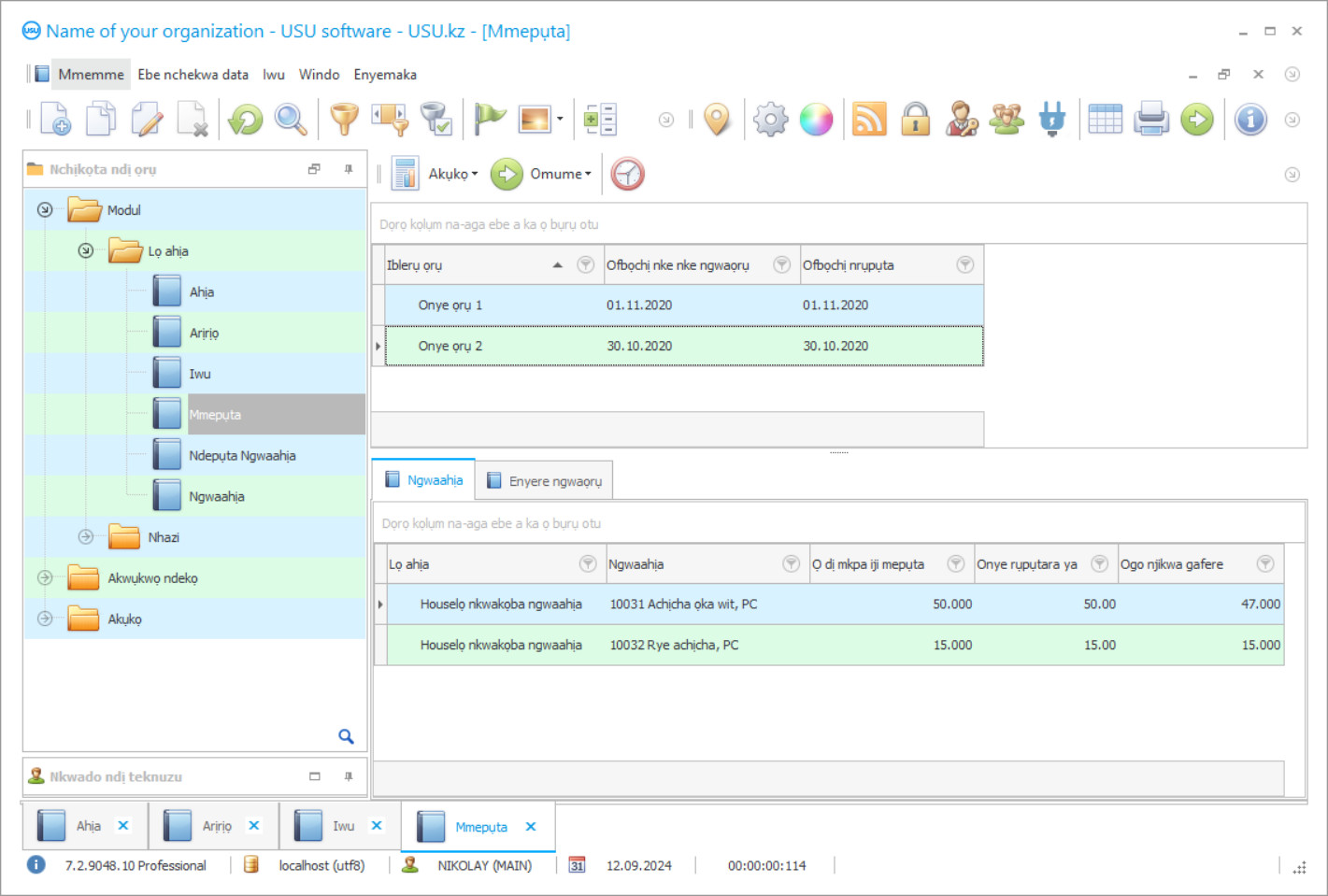
Task: Click the edit document pencil icon
Action: pos(147,119)
